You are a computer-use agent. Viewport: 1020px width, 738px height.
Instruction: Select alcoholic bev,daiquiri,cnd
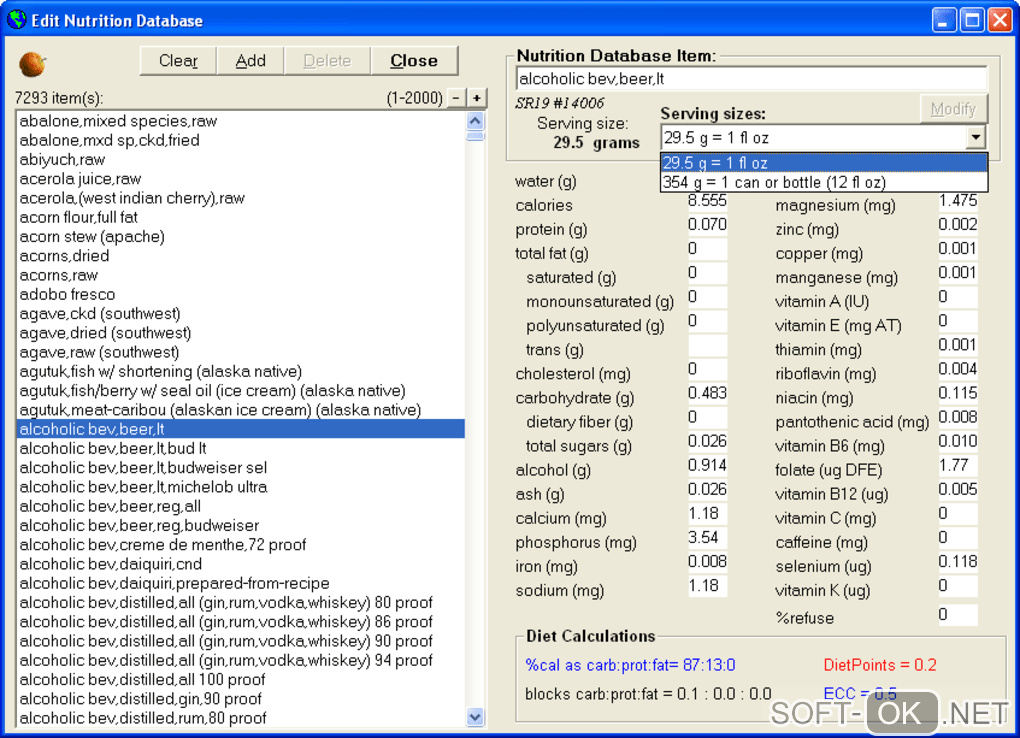point(240,564)
